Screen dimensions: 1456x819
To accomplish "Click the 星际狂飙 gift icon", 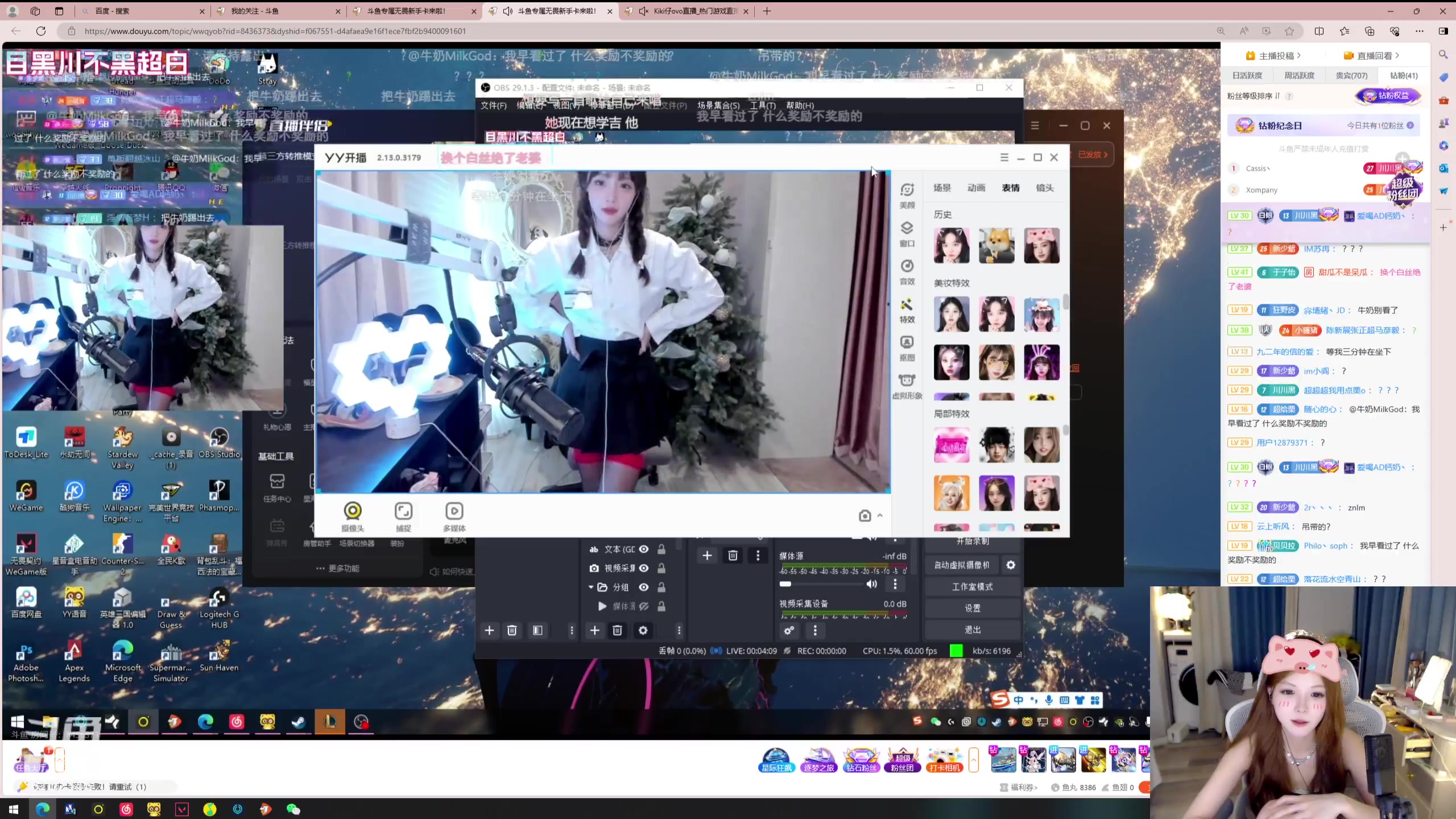I will coord(776,760).
